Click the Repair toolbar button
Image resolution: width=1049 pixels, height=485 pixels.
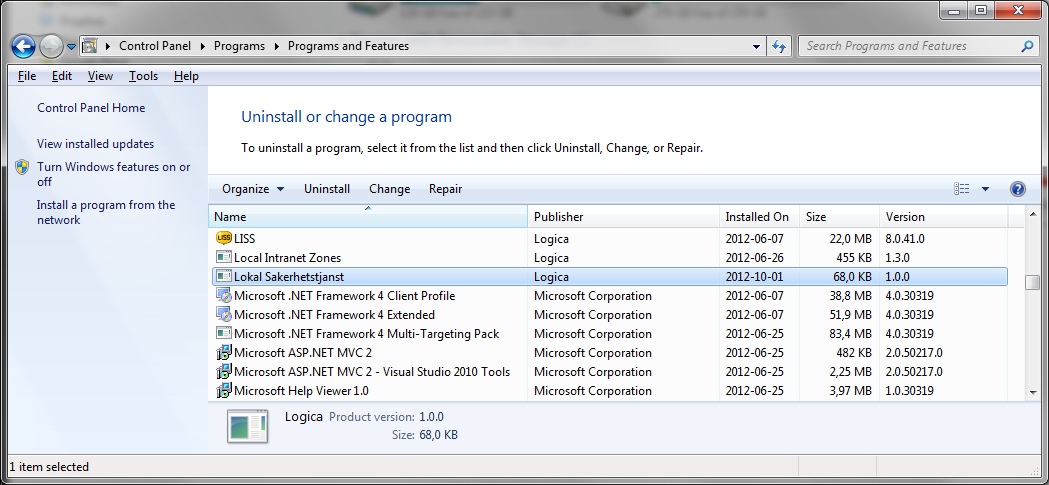tap(446, 189)
